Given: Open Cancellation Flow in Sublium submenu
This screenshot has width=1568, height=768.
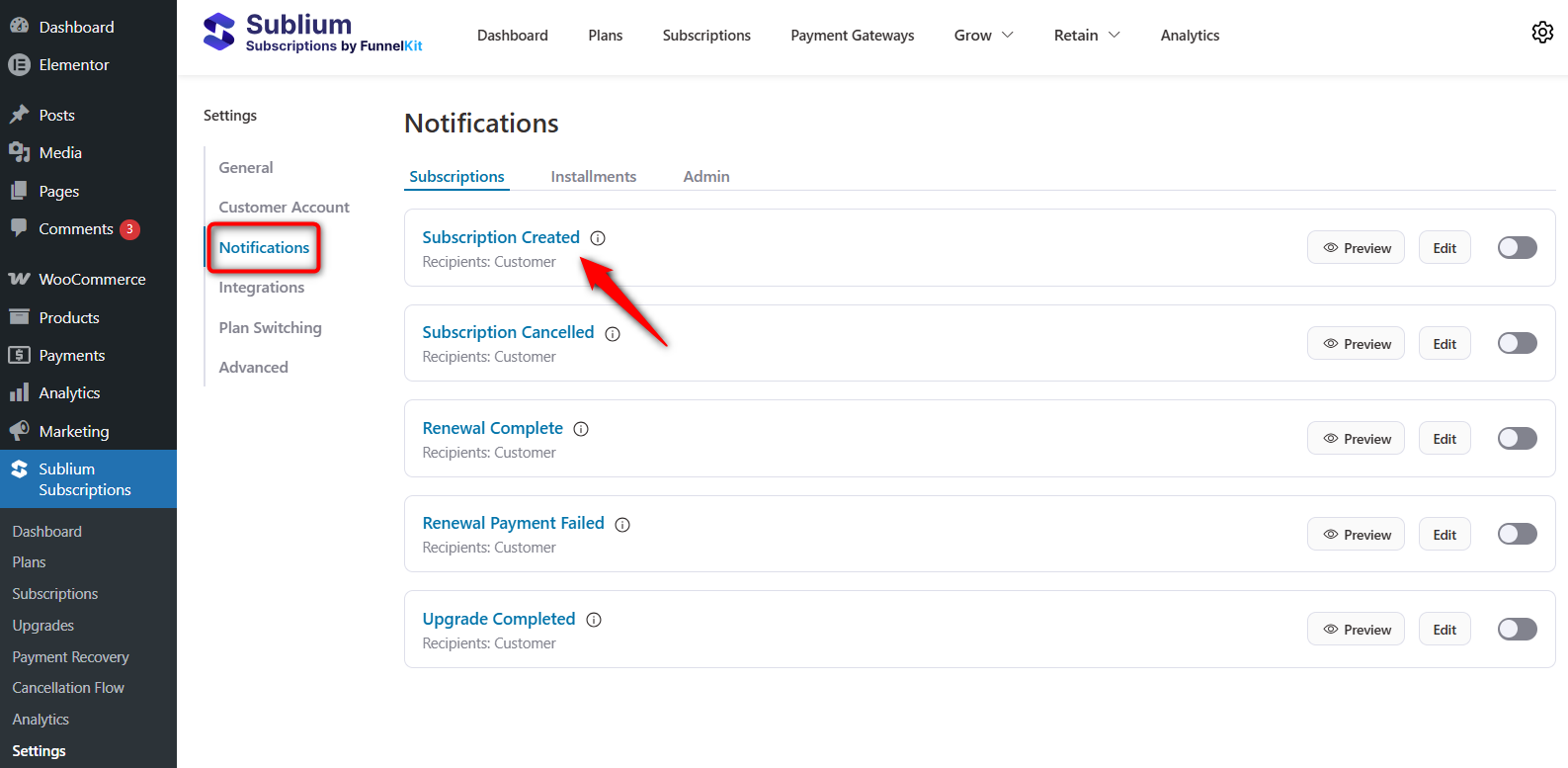Looking at the screenshot, I should [68, 688].
